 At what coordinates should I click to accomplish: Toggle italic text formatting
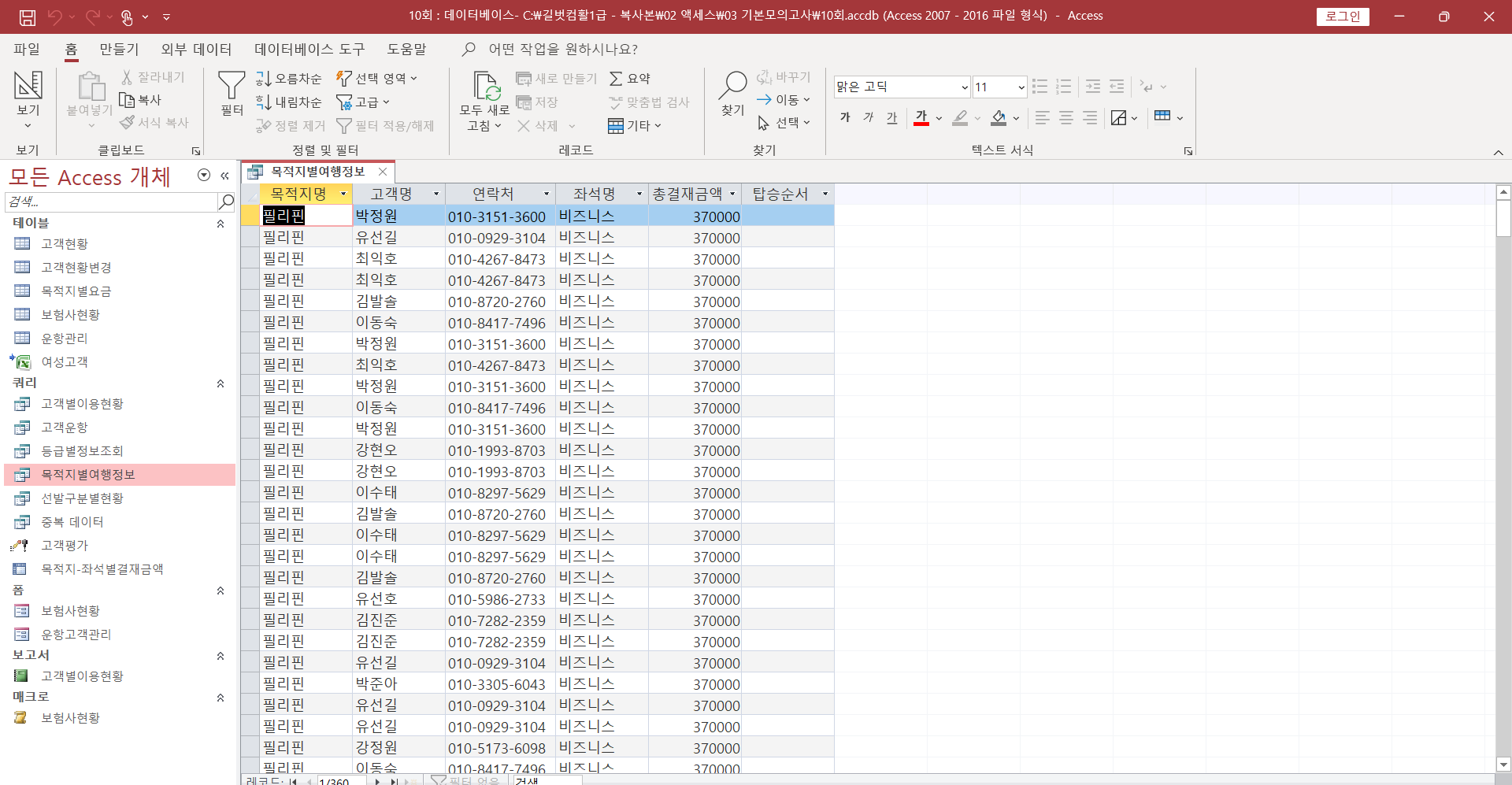click(869, 118)
